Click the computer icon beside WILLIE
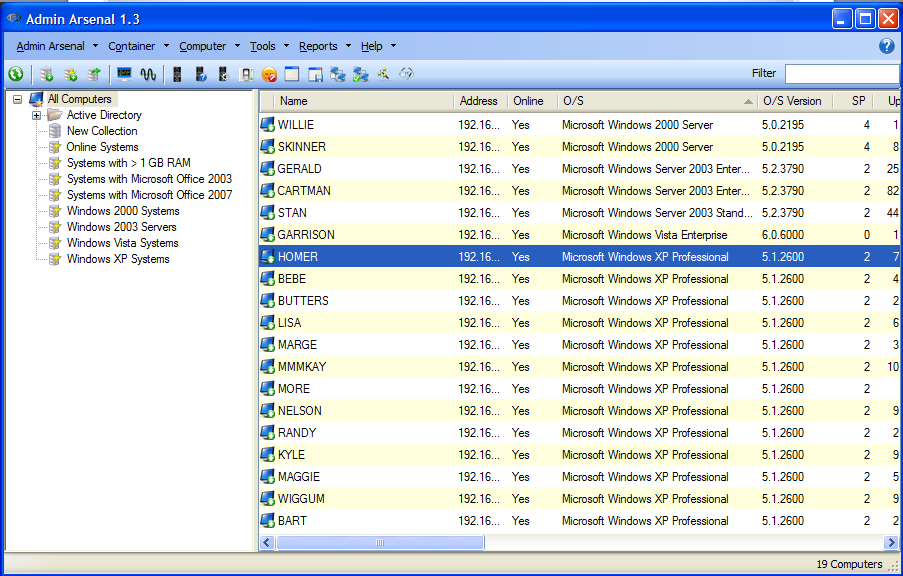 pos(267,124)
